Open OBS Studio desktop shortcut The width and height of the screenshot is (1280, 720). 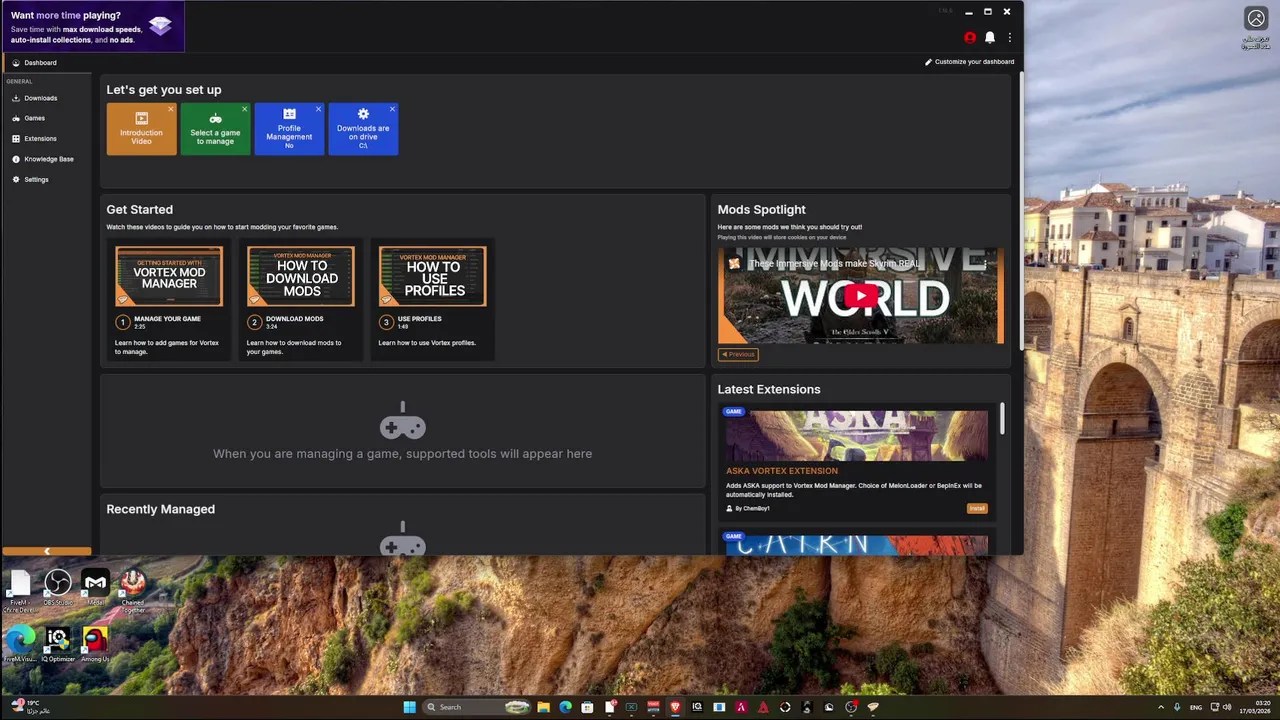click(58, 588)
